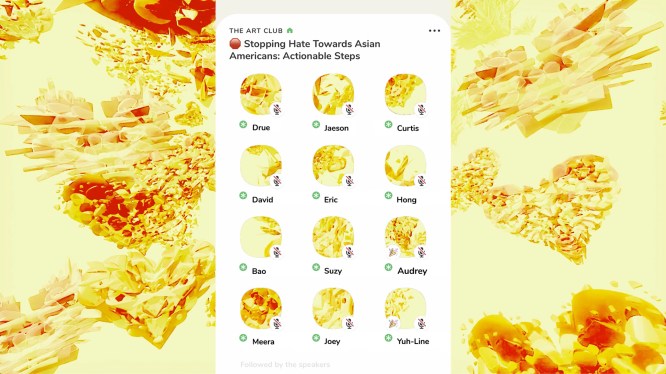Click the Followed by the speakers heading
The height and width of the screenshot is (374, 666).
[285, 364]
